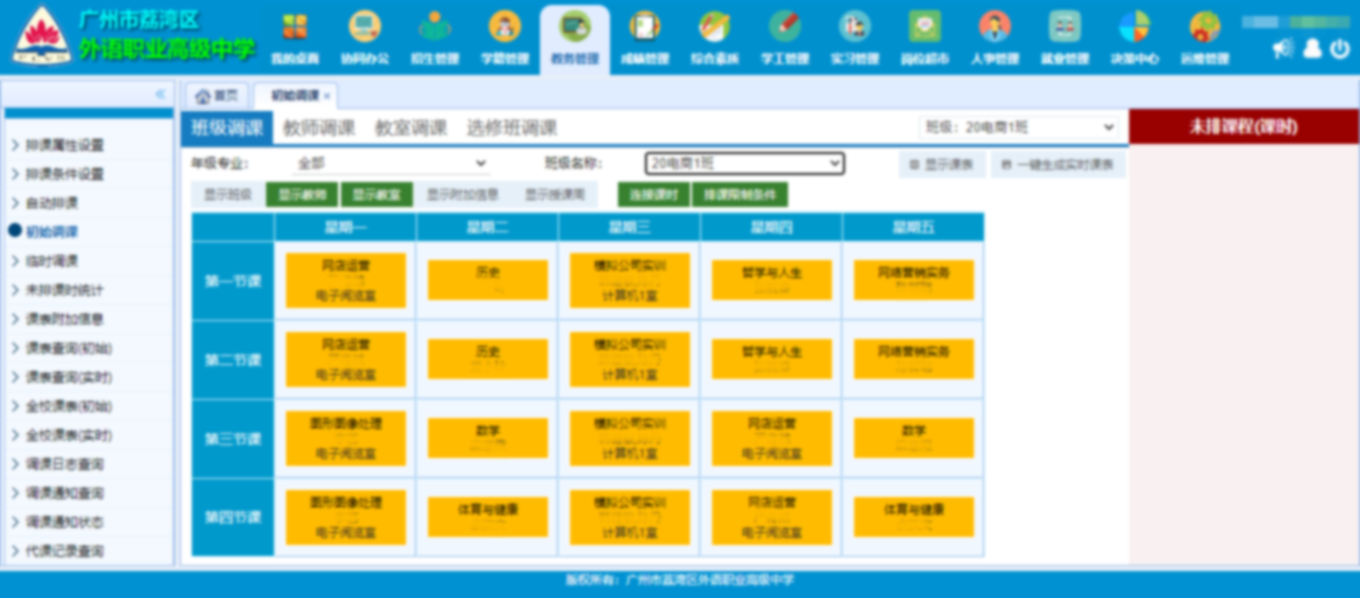Open 调课通知状态 sidebar item
This screenshot has height=598, width=1360.
[65, 522]
